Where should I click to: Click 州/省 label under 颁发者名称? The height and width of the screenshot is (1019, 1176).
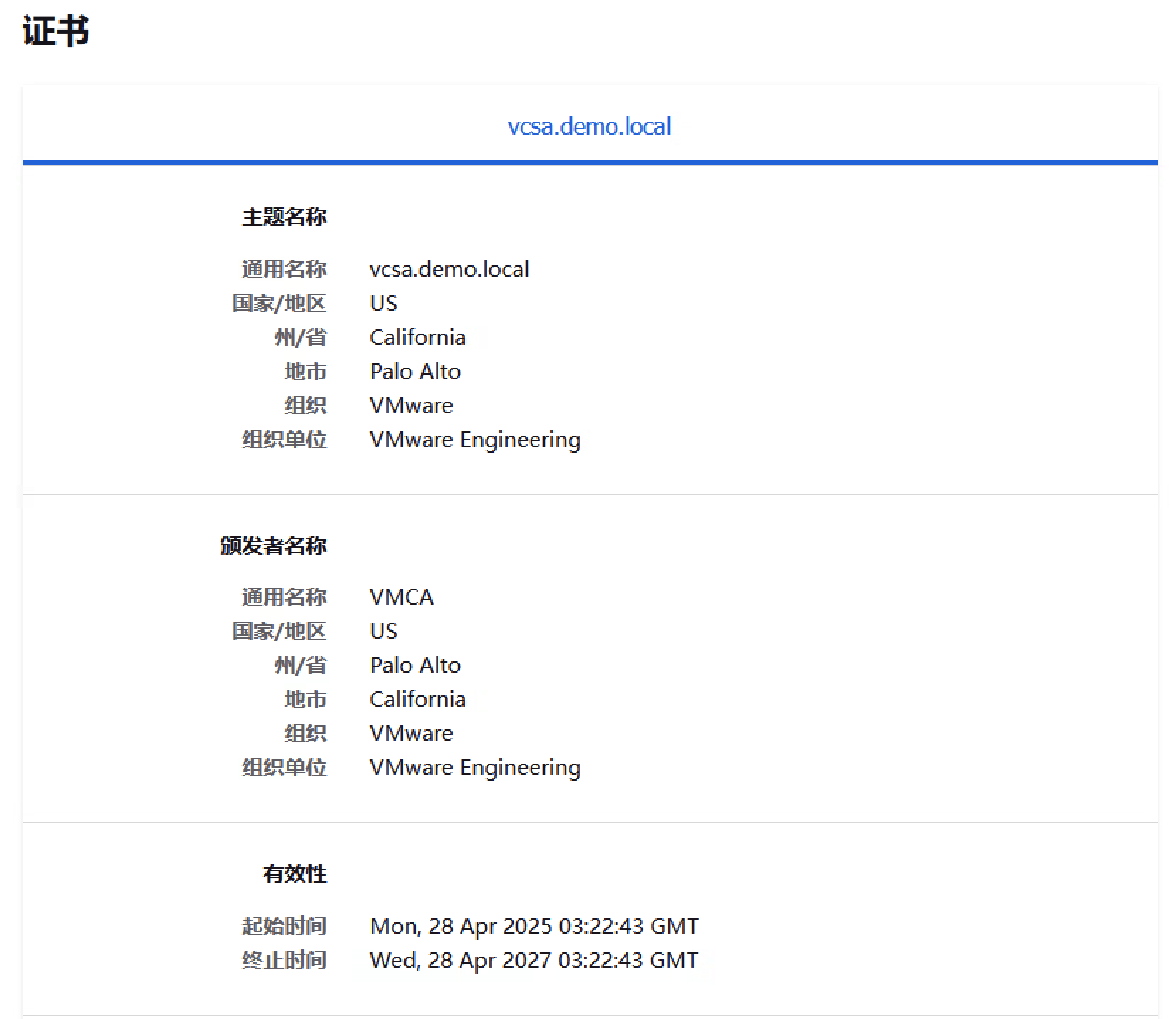301,665
